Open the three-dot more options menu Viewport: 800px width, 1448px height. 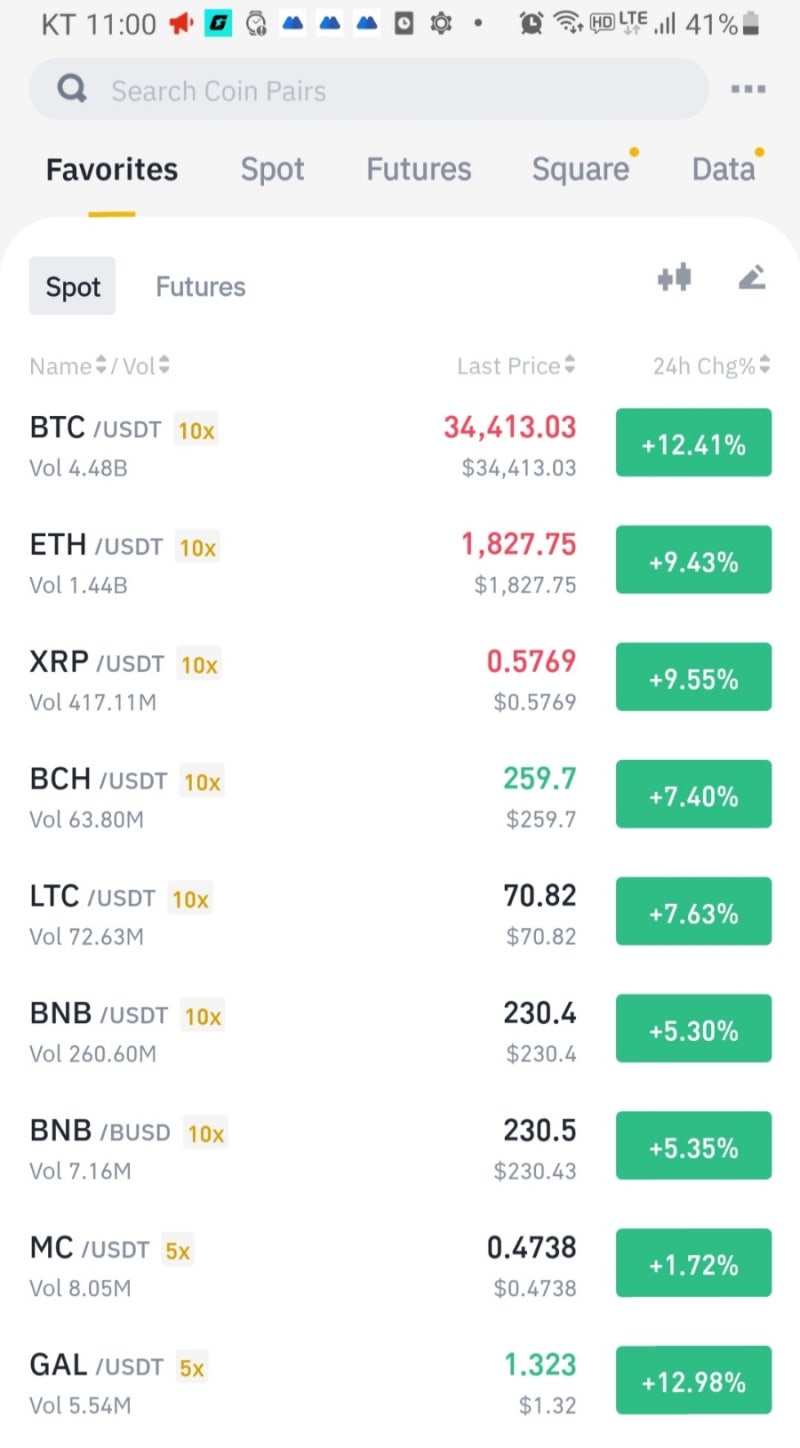pyautogui.click(x=747, y=90)
